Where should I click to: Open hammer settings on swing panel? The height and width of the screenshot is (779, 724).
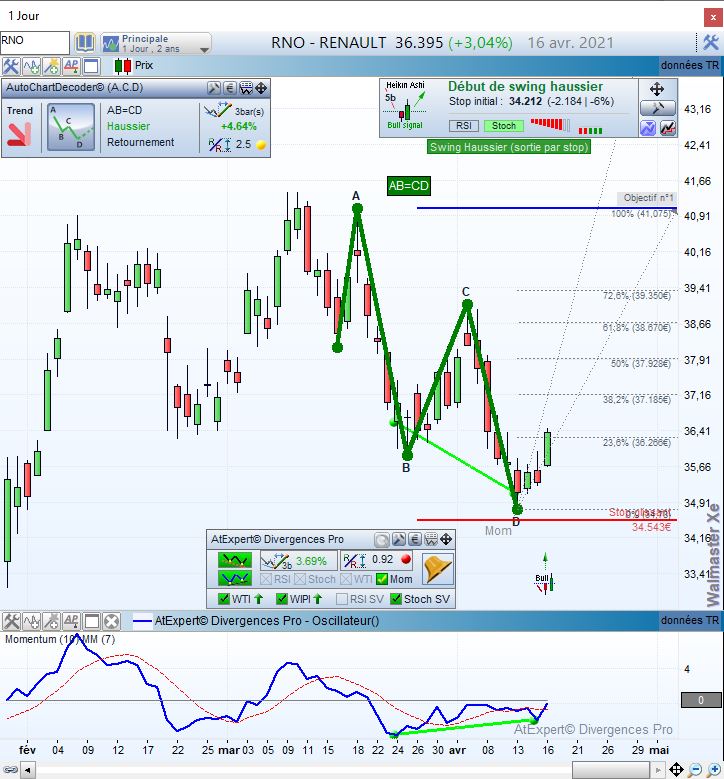click(x=657, y=108)
